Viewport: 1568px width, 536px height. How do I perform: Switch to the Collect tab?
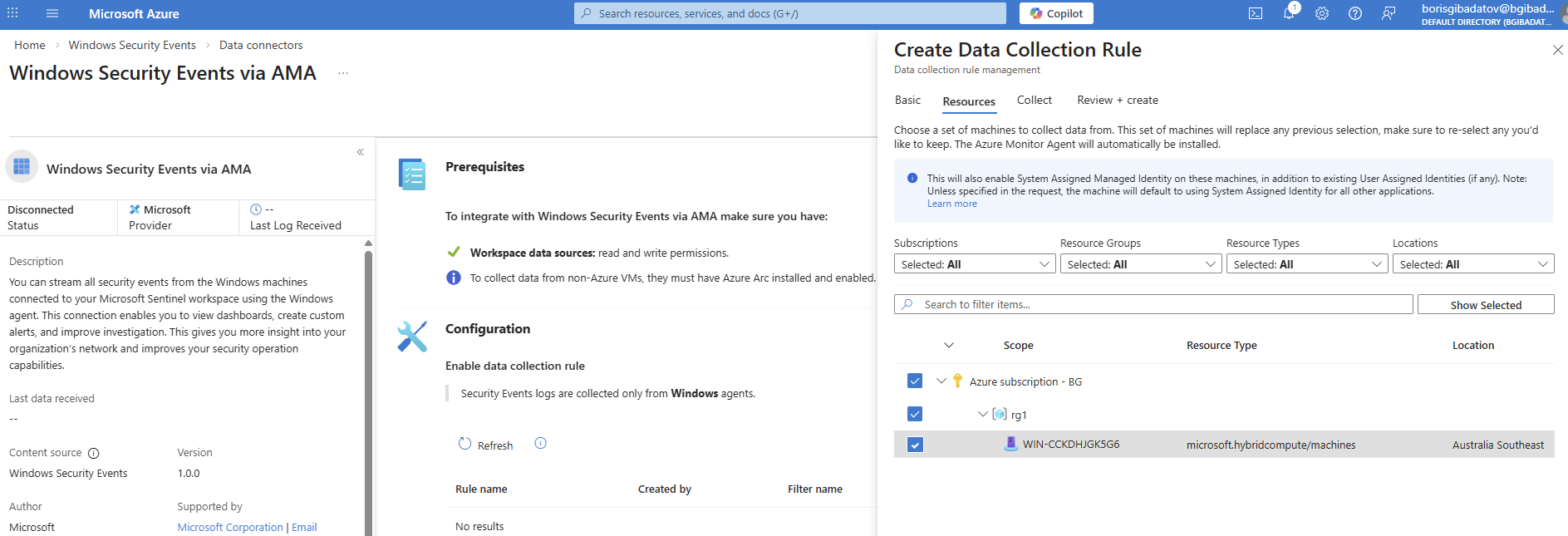pos(1034,101)
